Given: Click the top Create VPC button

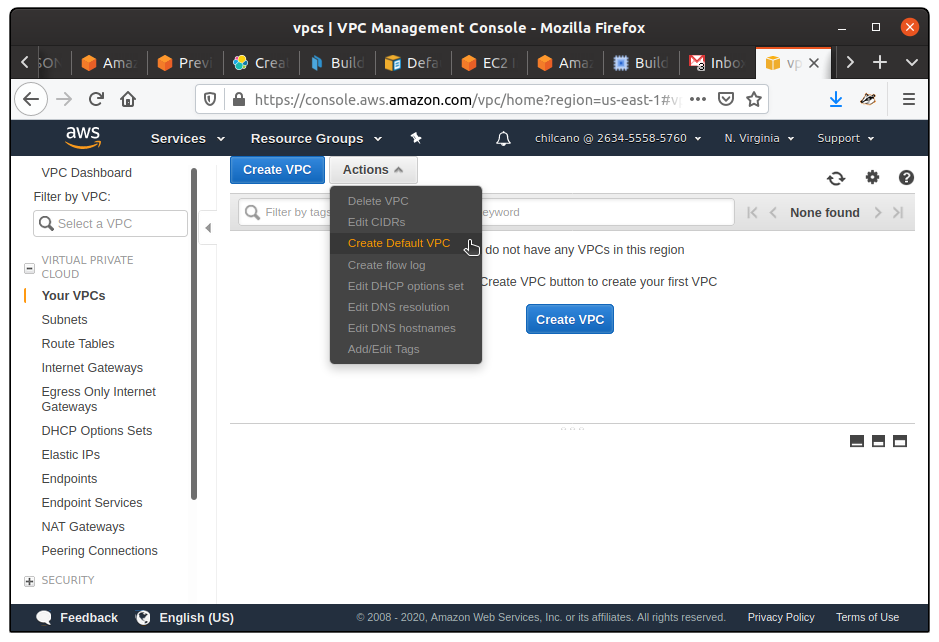Looking at the screenshot, I should [277, 170].
